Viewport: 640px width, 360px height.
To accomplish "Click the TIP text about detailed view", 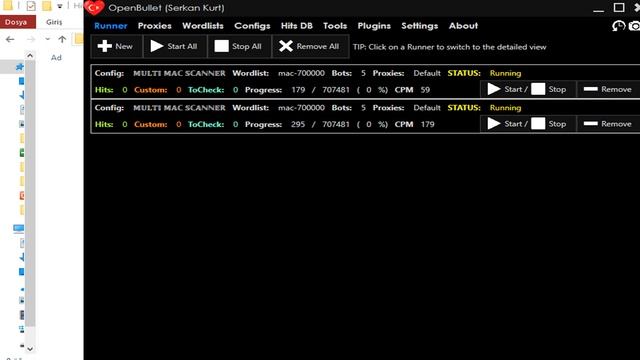I will point(449,47).
